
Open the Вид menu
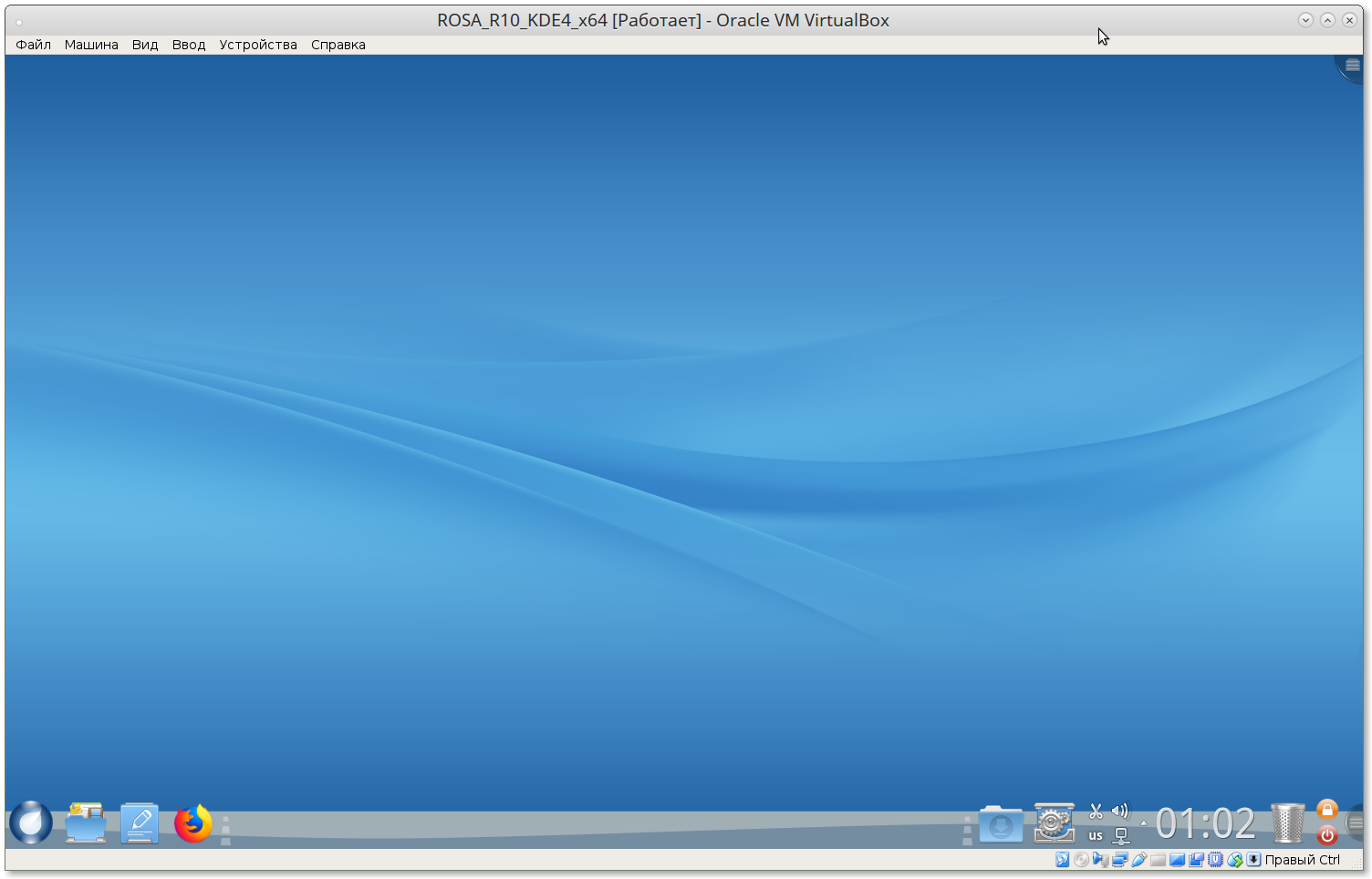click(145, 45)
